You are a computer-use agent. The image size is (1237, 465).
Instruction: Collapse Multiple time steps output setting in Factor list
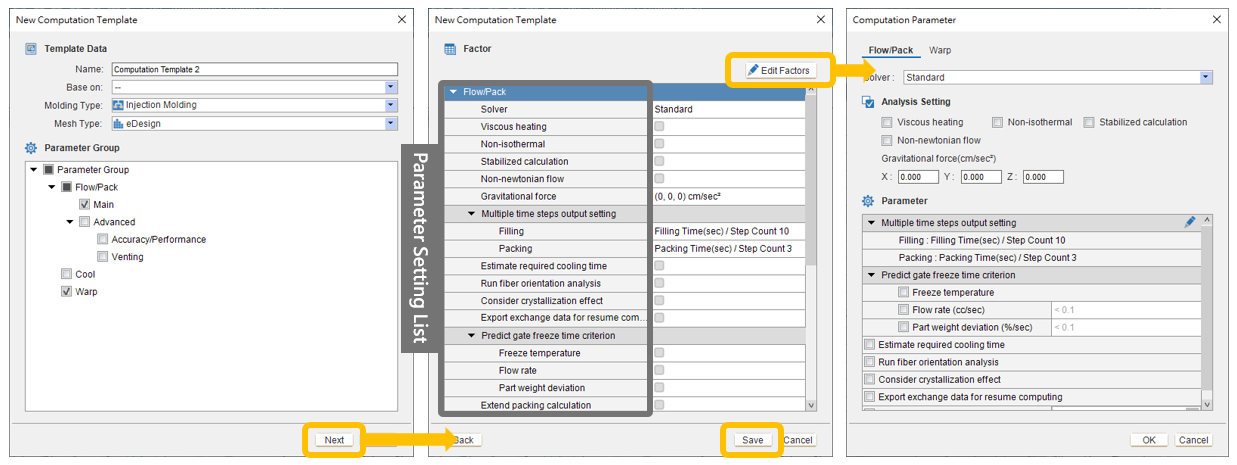pos(472,214)
